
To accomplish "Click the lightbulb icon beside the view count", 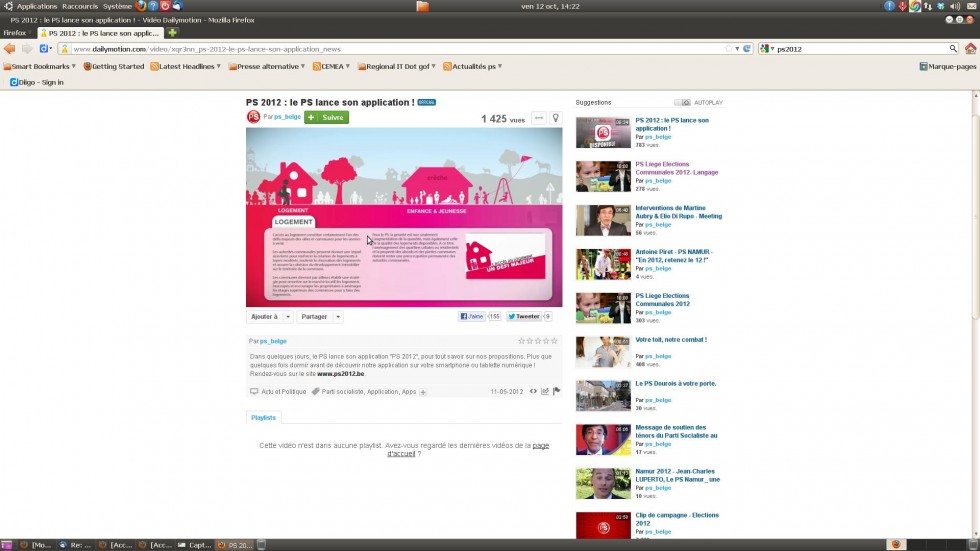I will [x=556, y=118].
